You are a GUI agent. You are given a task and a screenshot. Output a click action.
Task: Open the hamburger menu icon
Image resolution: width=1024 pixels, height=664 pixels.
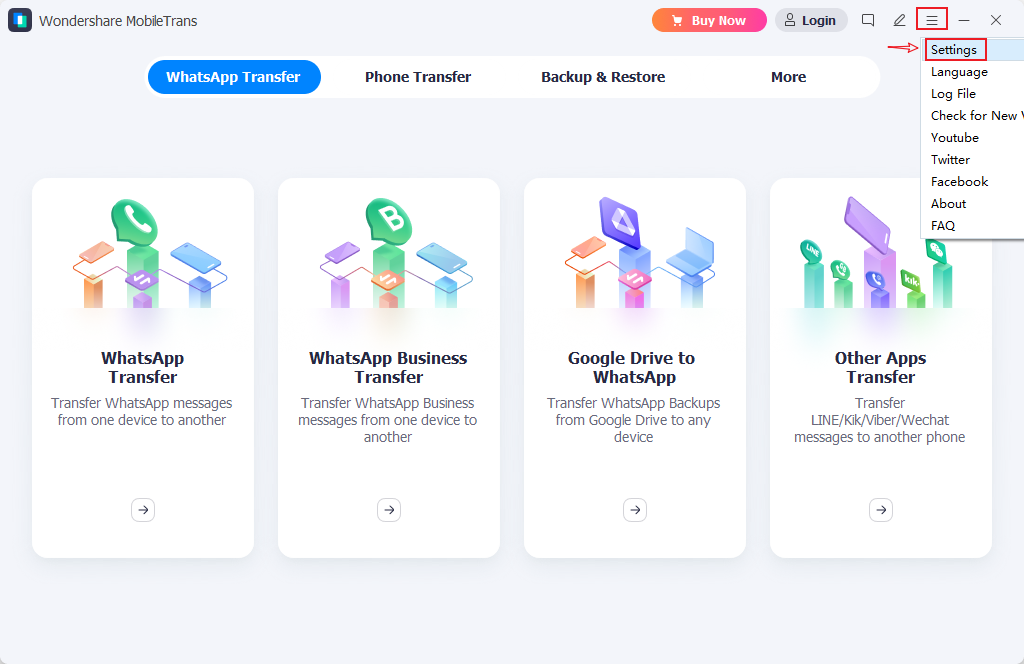tap(932, 20)
